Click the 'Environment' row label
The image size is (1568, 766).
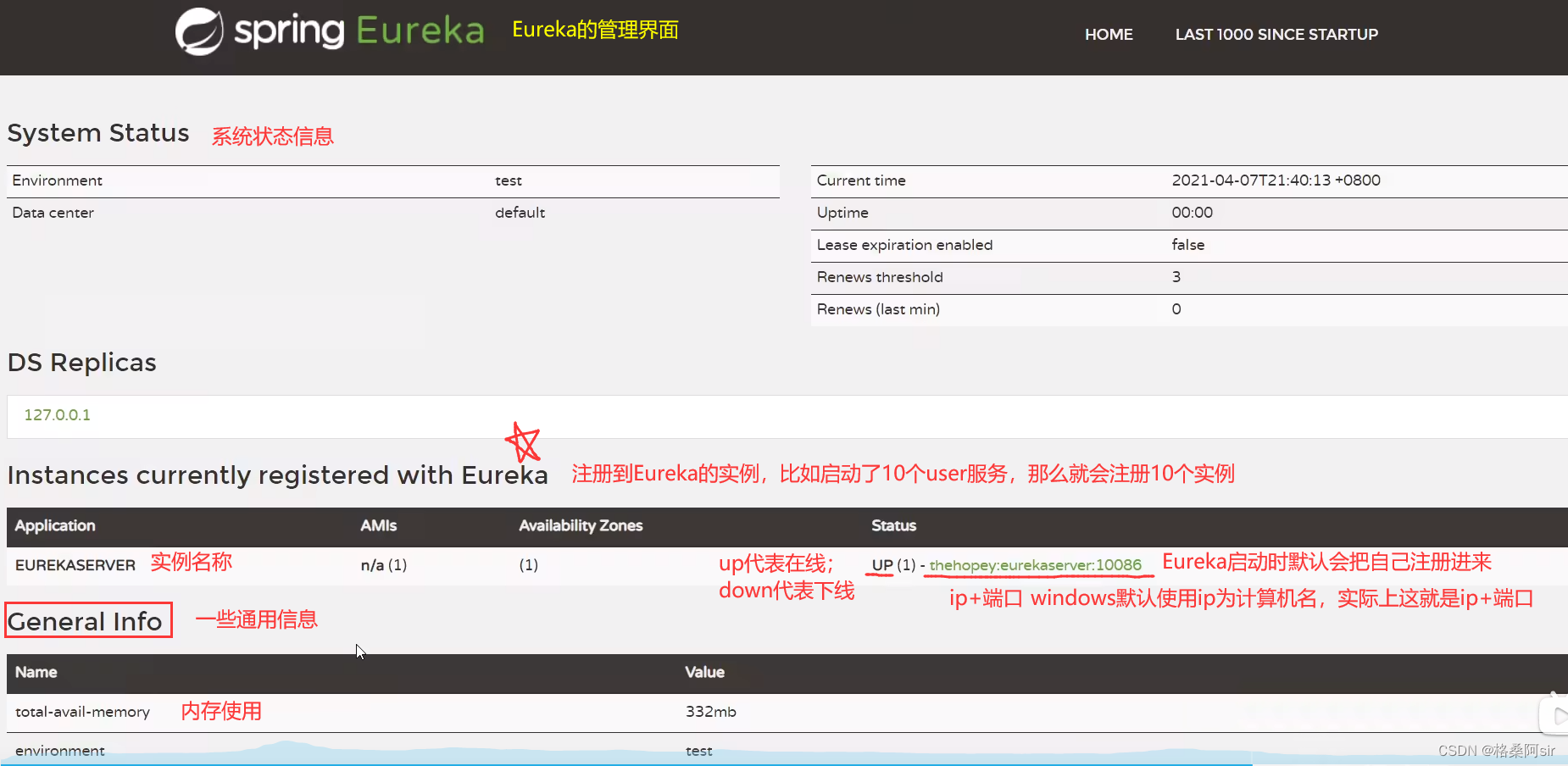pos(57,180)
